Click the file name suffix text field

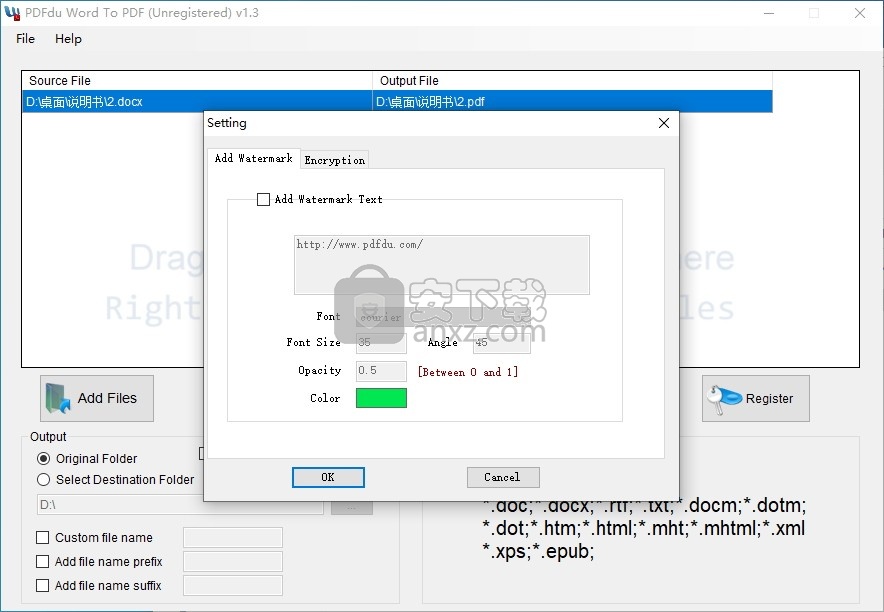(233, 586)
